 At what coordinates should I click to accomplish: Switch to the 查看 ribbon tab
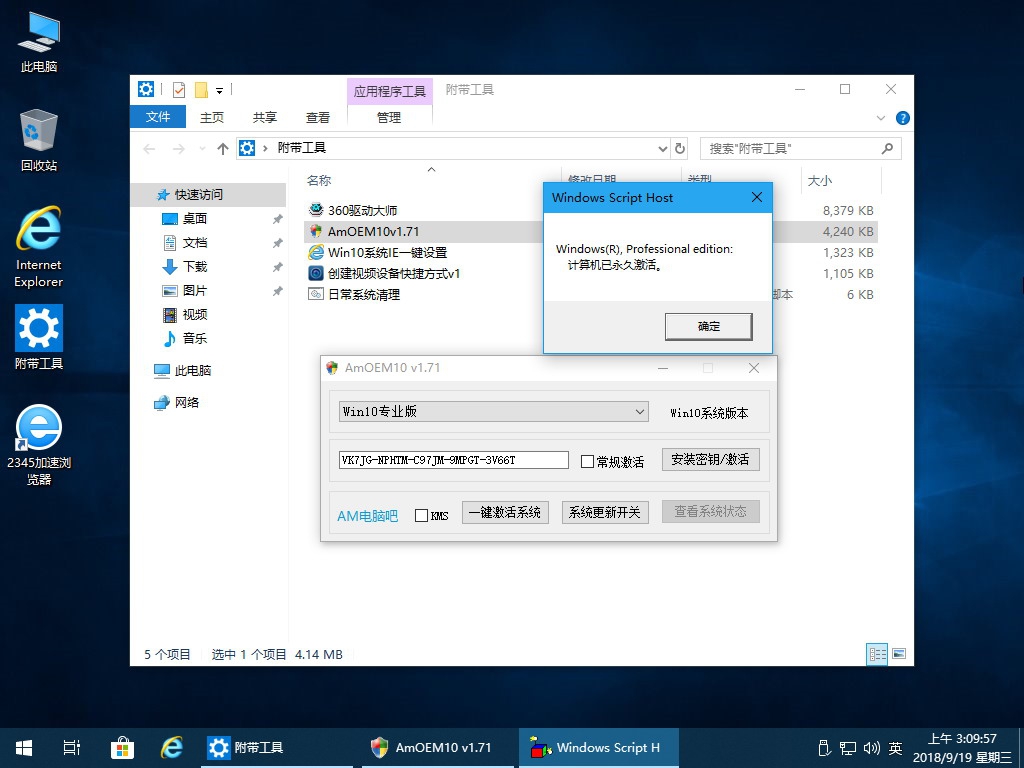pyautogui.click(x=317, y=118)
